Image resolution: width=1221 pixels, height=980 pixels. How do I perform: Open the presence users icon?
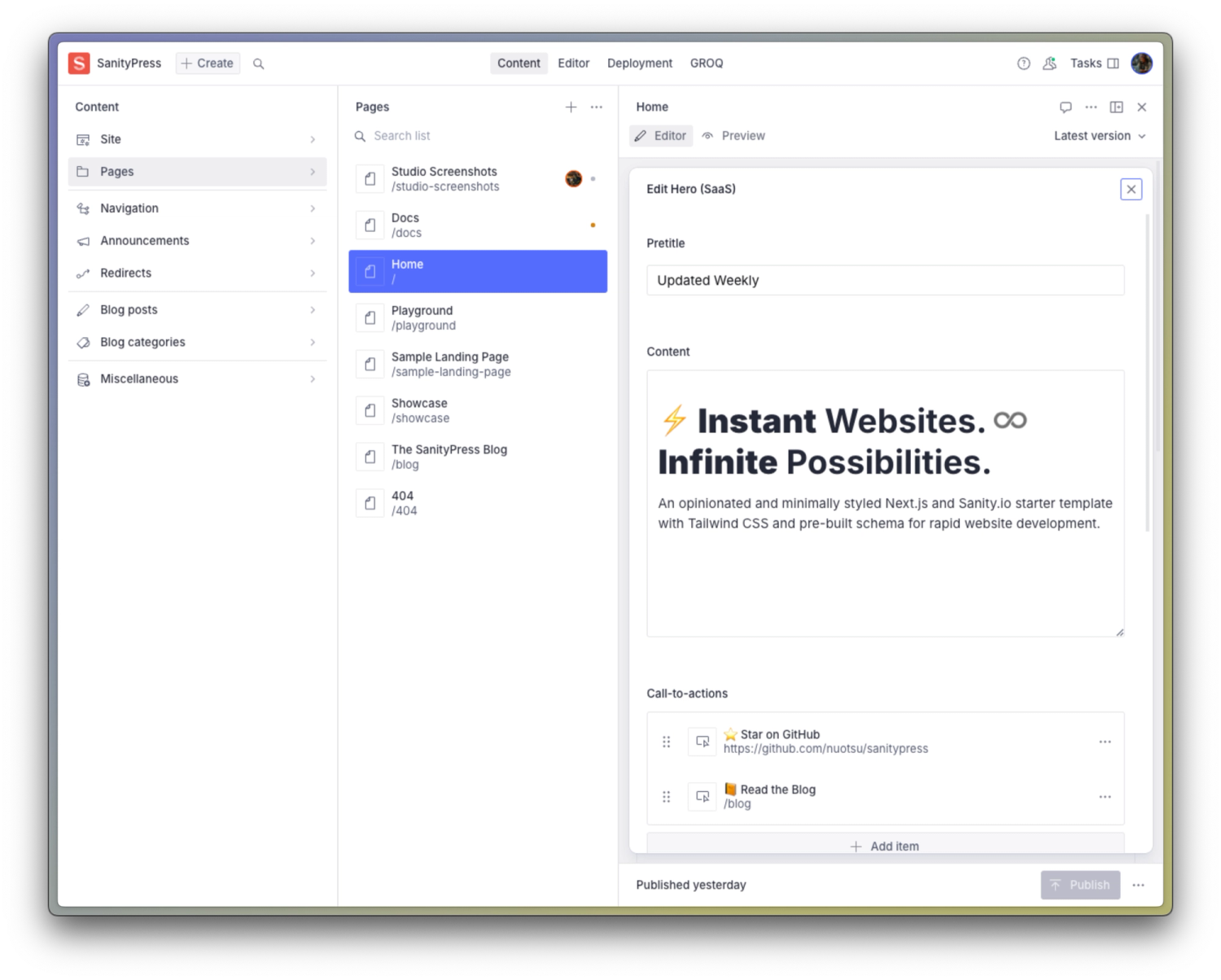[x=1050, y=63]
